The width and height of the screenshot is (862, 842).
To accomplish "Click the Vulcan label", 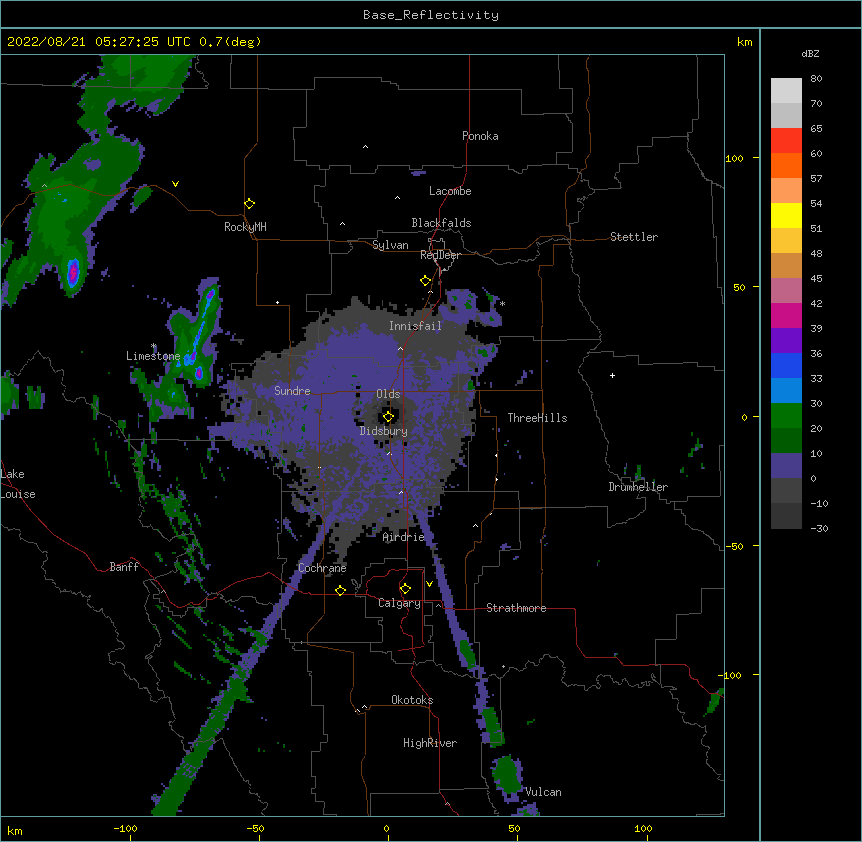I will 543,792.
